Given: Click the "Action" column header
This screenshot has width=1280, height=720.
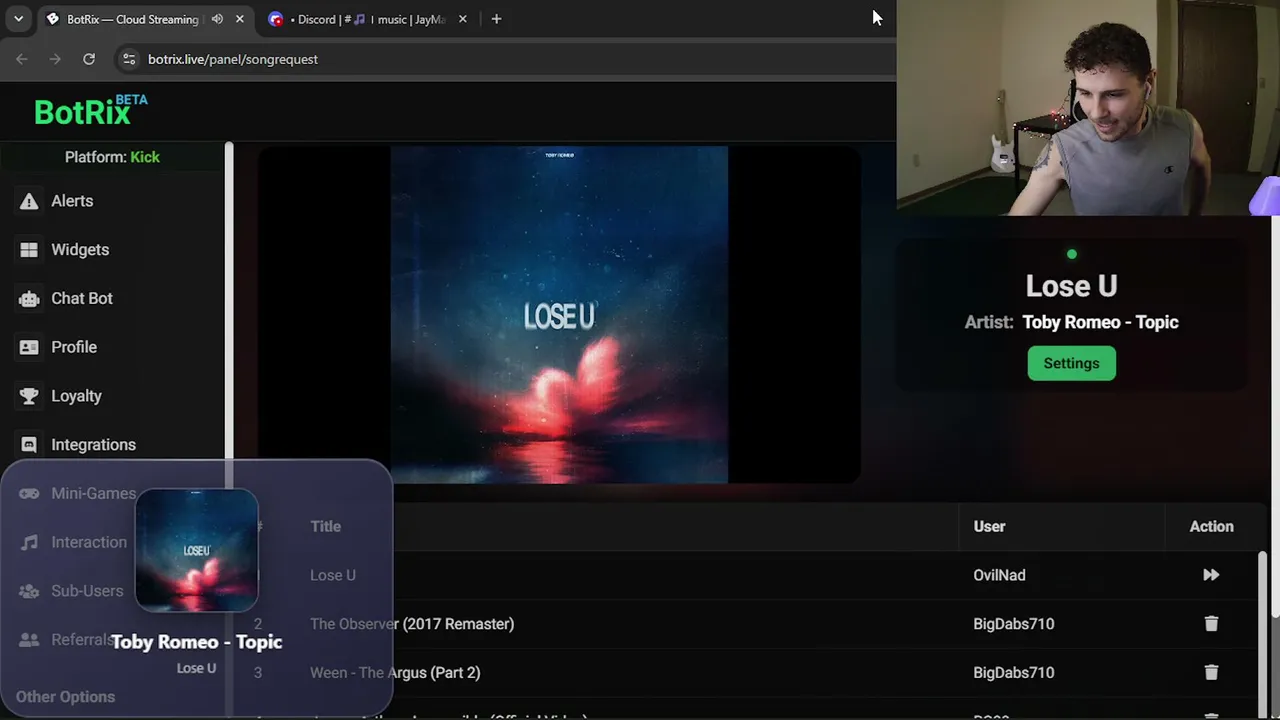Looking at the screenshot, I should click(x=1211, y=527).
